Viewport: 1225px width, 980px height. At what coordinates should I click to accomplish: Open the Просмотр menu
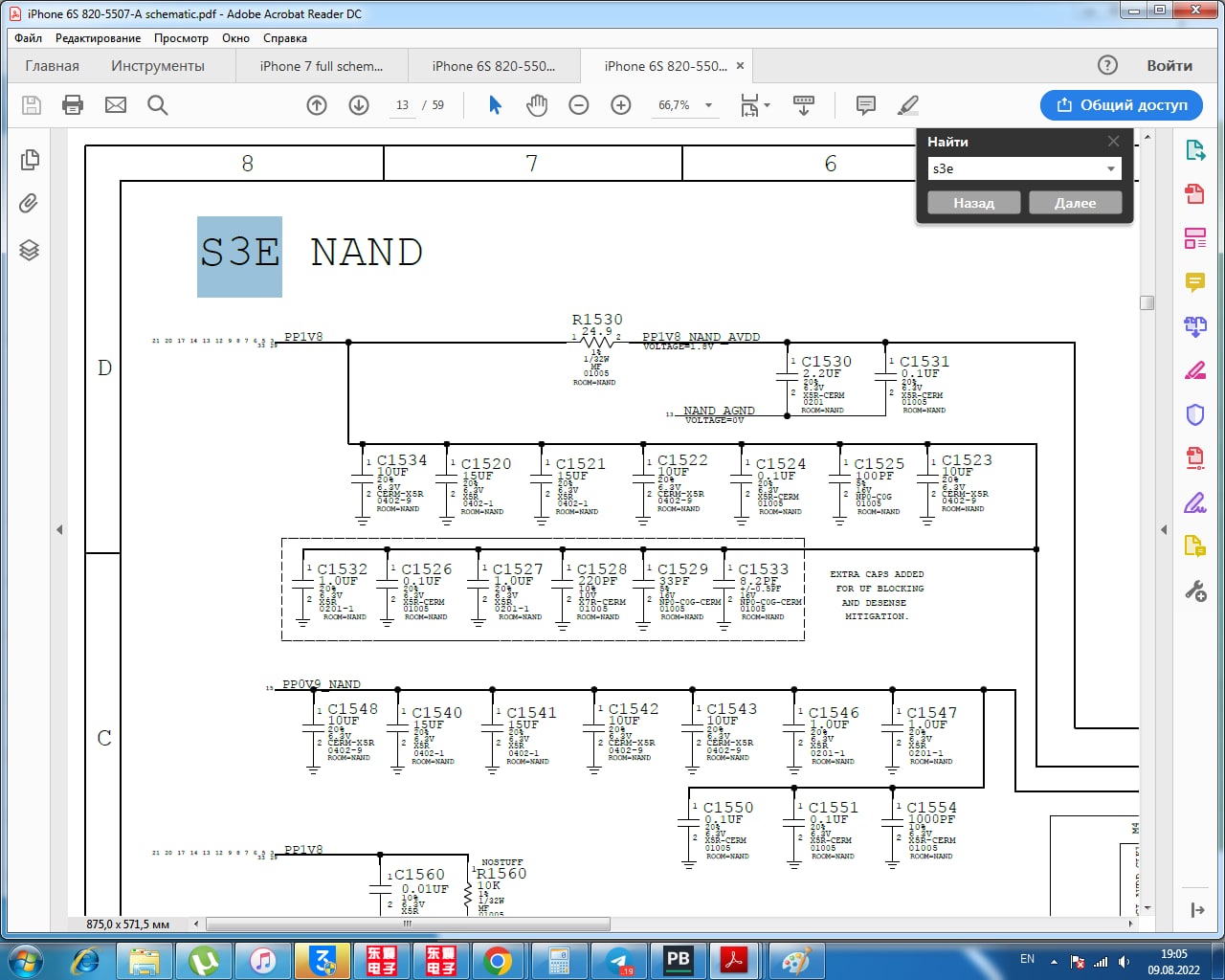(181, 38)
